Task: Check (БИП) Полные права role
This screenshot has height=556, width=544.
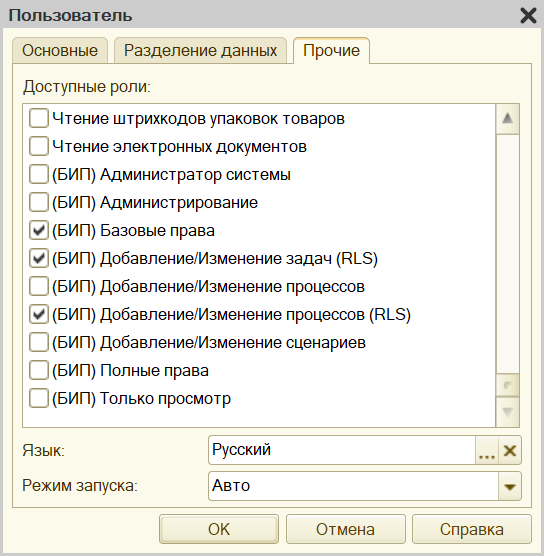Action: click(39, 370)
